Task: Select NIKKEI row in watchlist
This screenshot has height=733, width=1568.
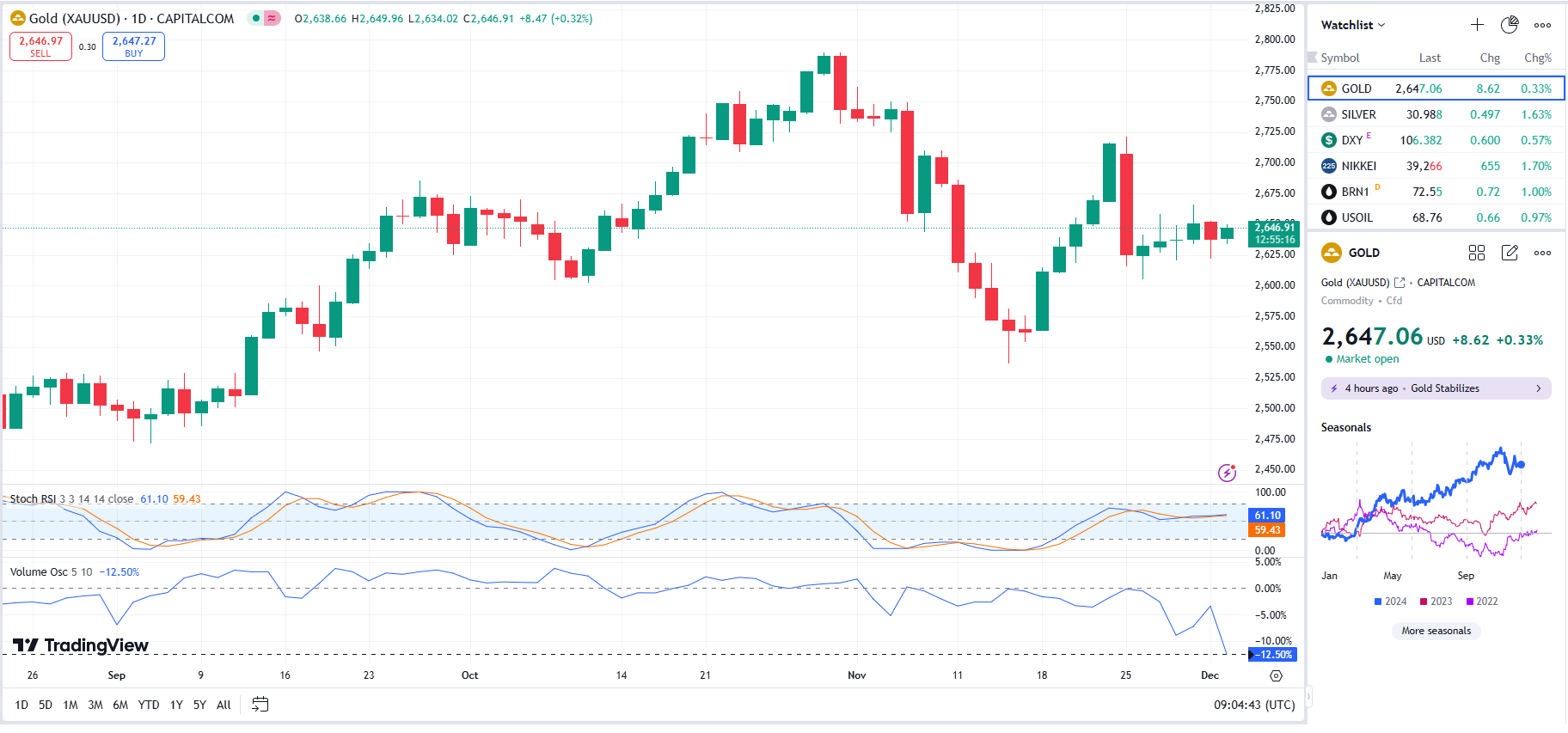Action: [x=1436, y=166]
